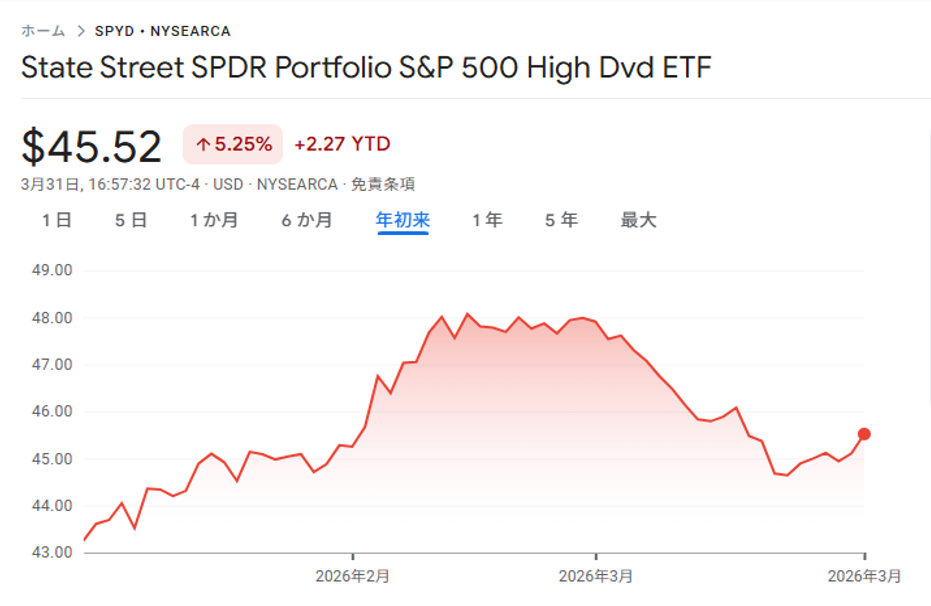Click the $45.52 price figure
The image size is (931, 606).
tap(92, 147)
